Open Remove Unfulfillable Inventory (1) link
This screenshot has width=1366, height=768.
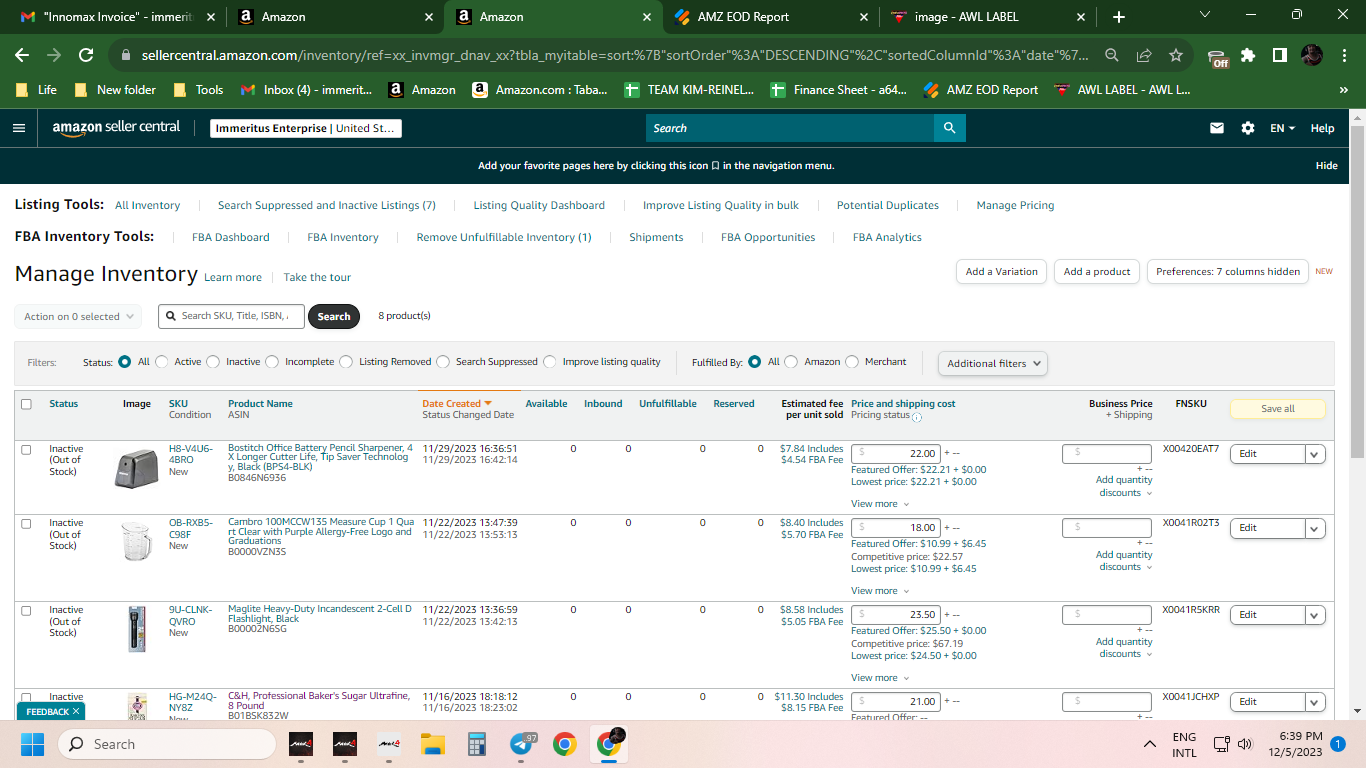504,237
